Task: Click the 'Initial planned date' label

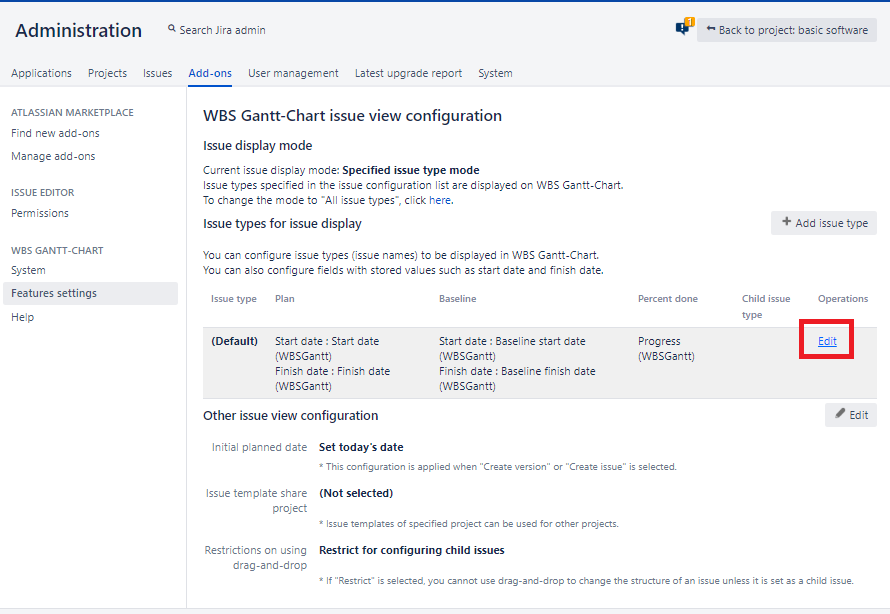Action: click(x=259, y=447)
